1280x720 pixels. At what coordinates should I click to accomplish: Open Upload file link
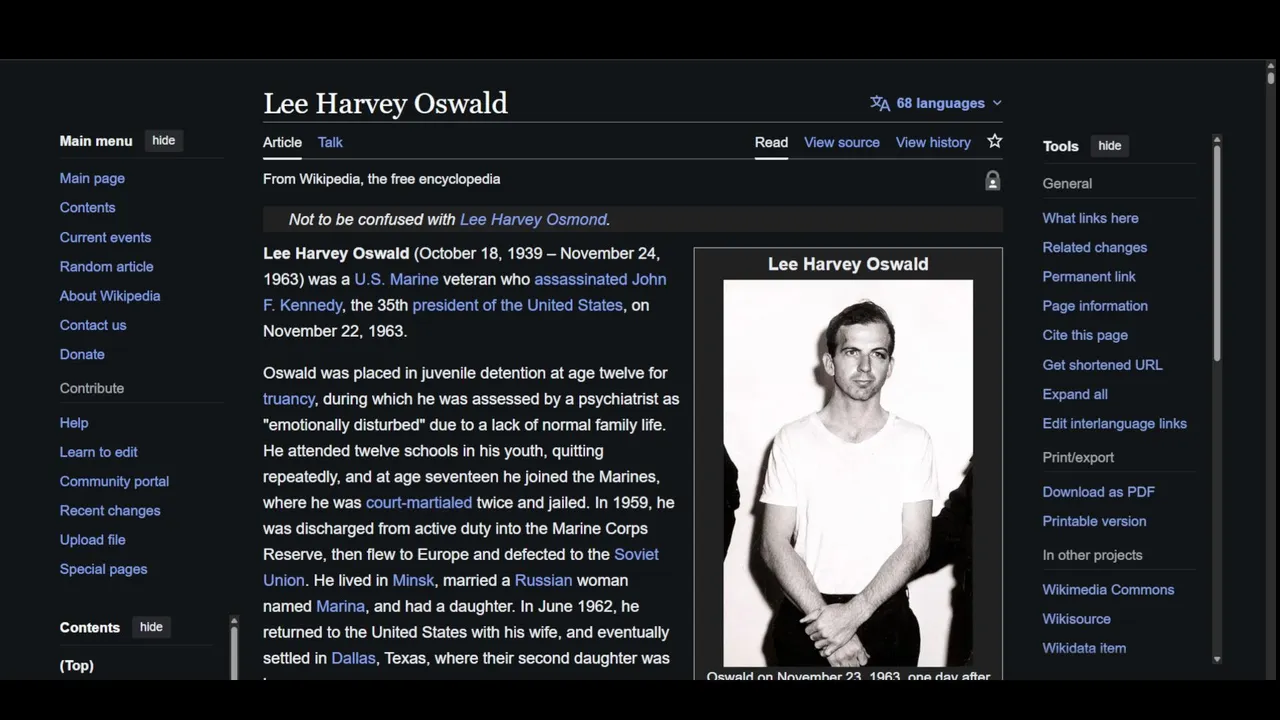[x=93, y=539]
